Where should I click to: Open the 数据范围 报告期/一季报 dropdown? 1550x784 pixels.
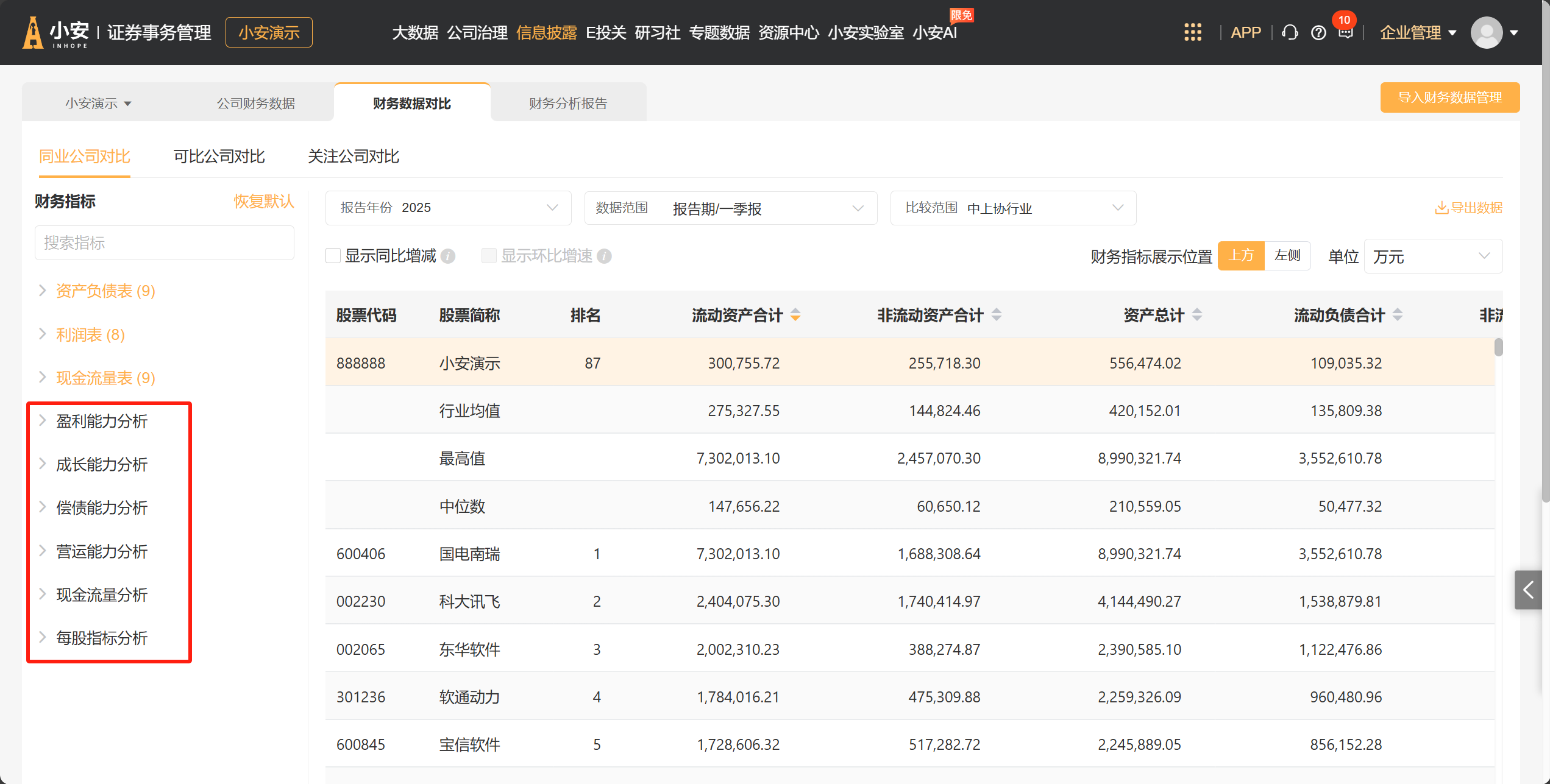(730, 208)
